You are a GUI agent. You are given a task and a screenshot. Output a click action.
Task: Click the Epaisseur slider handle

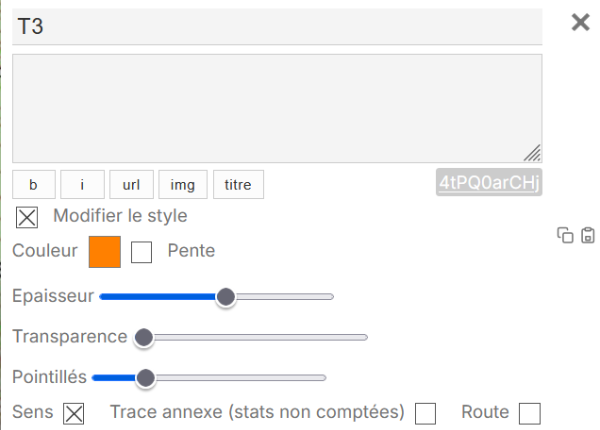226,296
